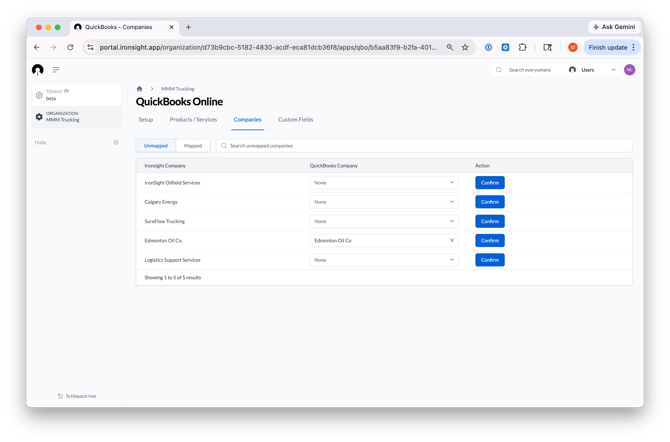Open the browser extensions puzzle icon
This screenshot has height=442, width=670.
pos(522,47)
